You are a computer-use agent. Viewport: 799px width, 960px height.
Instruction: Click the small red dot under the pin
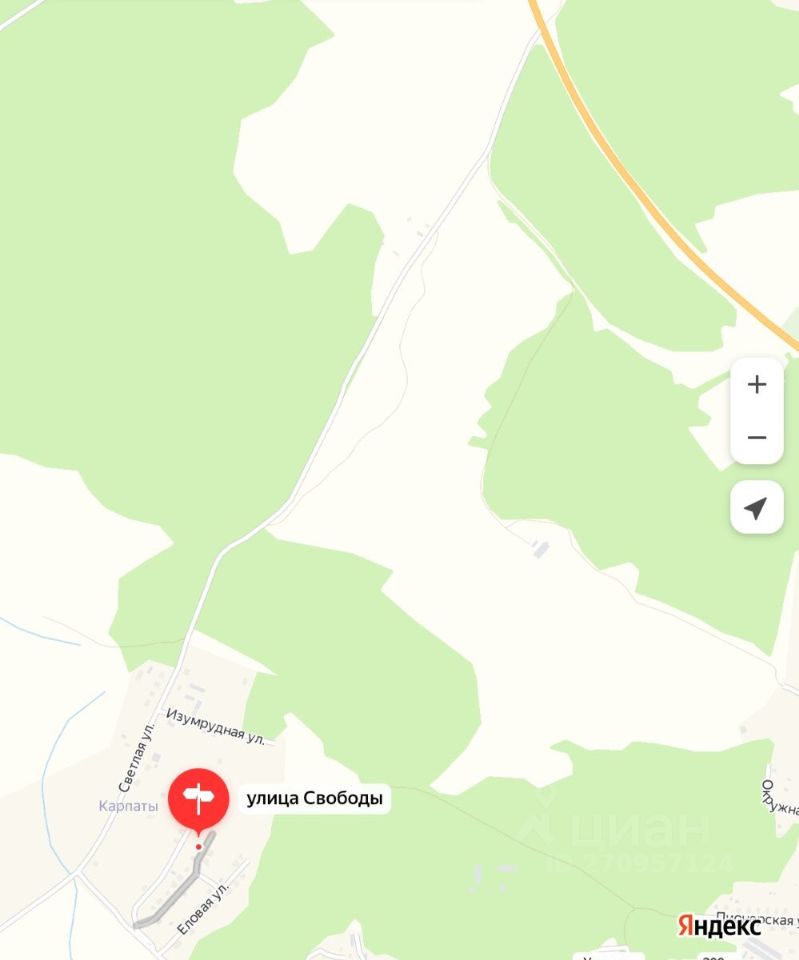pyautogui.click(x=198, y=847)
